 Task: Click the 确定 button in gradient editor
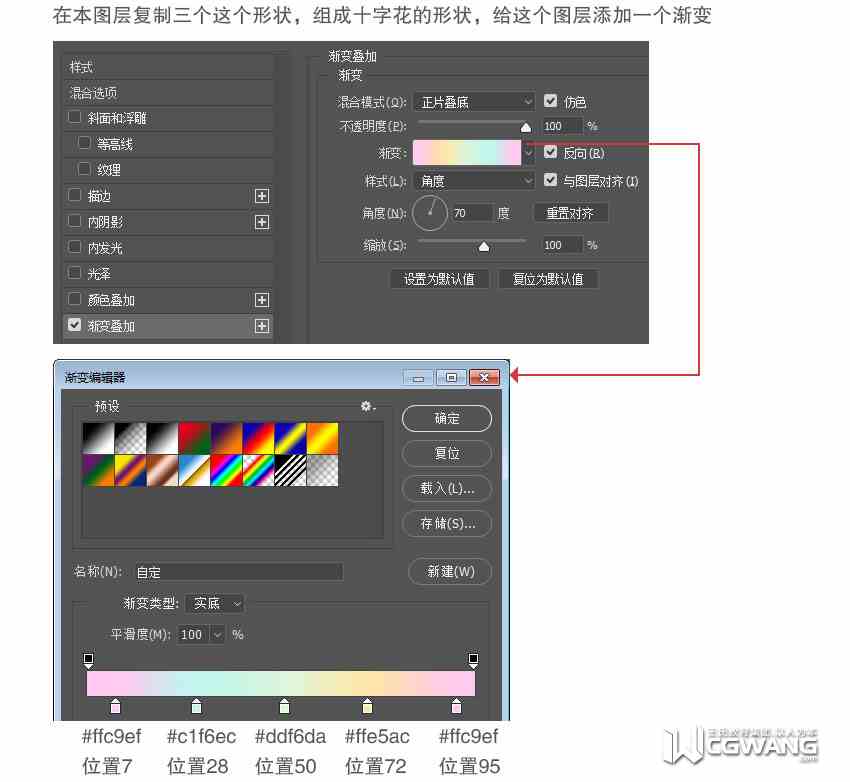(x=447, y=418)
